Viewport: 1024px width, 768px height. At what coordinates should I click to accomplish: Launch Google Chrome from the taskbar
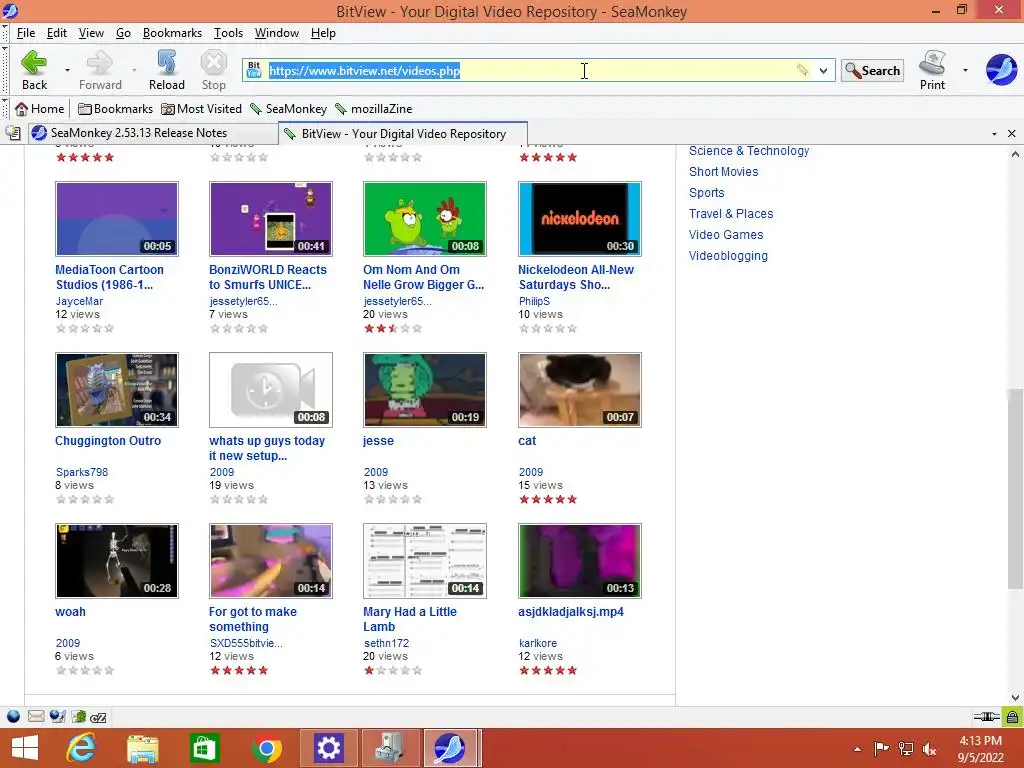(266, 748)
